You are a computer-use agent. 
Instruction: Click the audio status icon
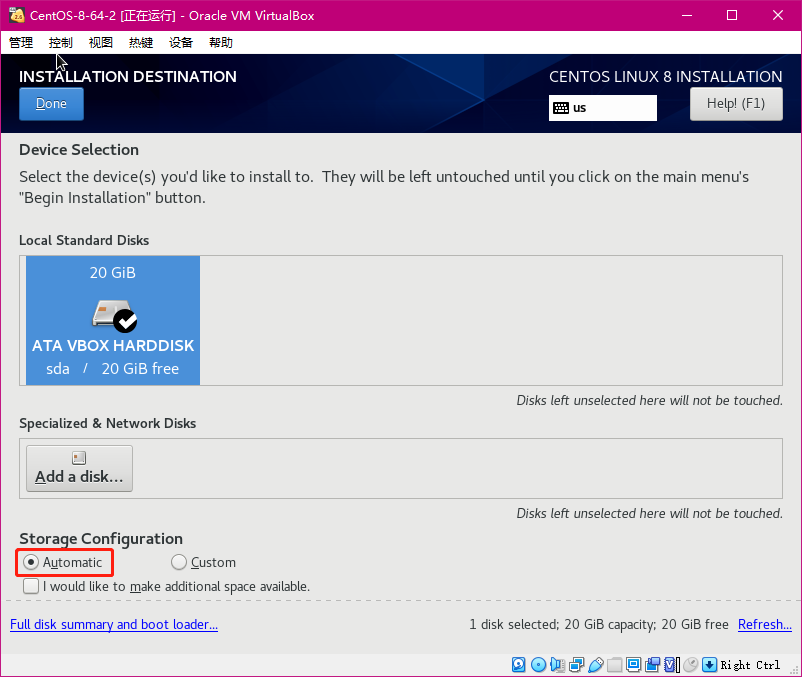pyautogui.click(x=557, y=665)
